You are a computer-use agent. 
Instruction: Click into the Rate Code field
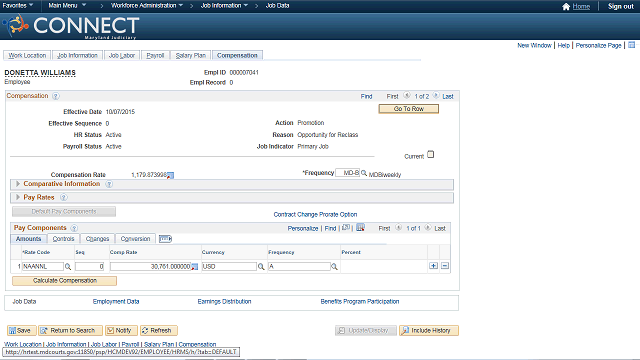(43, 267)
